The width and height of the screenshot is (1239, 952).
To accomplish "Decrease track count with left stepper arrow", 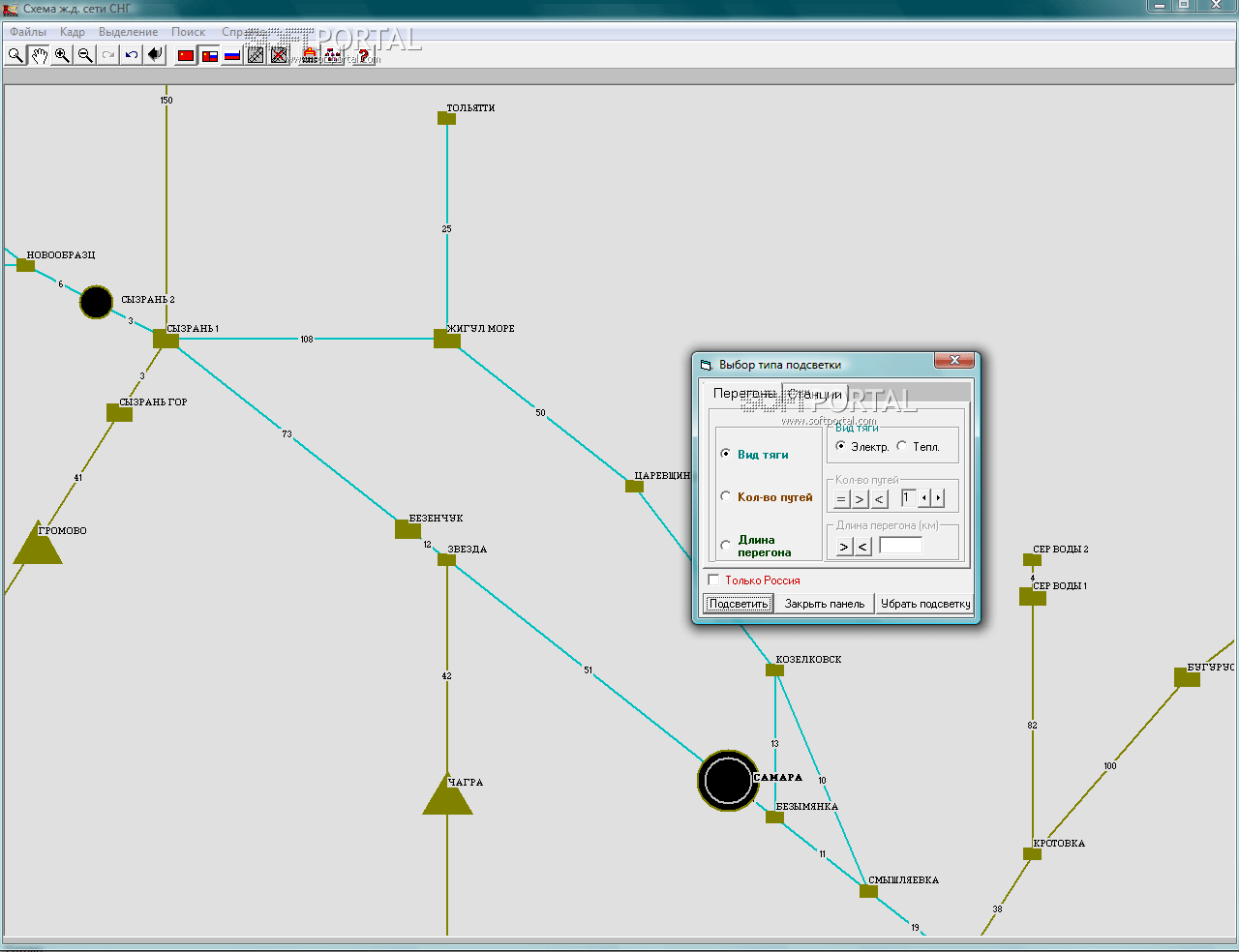I will tap(924, 498).
